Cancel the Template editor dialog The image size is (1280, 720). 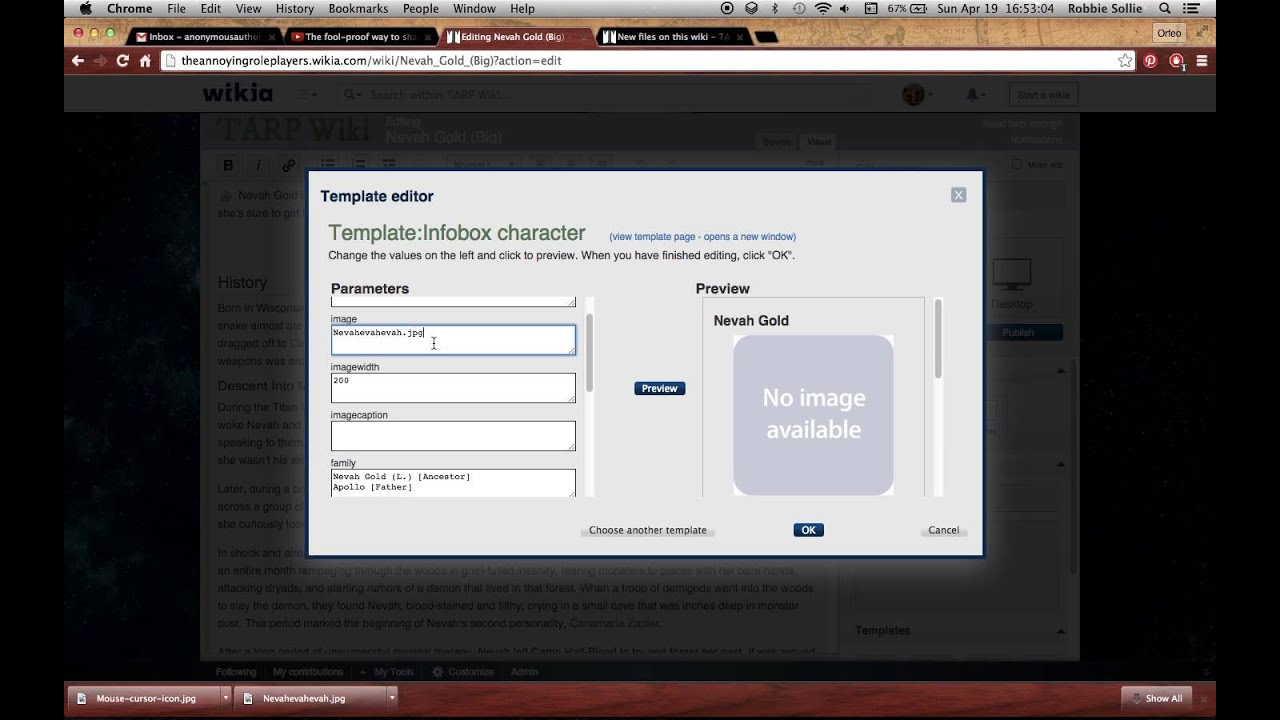click(943, 530)
